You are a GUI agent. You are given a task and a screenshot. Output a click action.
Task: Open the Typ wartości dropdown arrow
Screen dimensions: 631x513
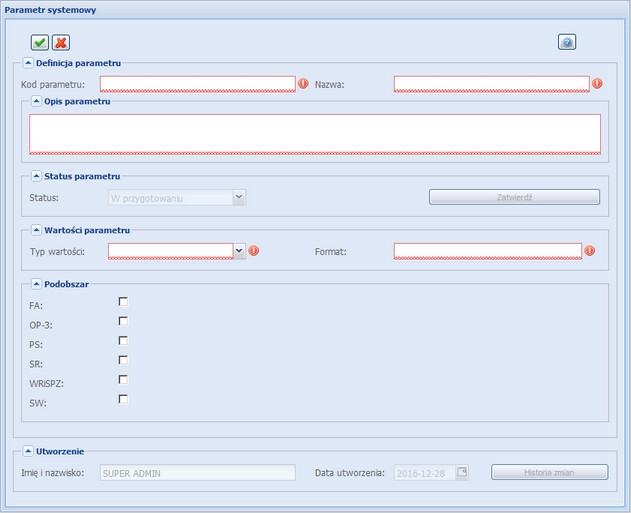pyautogui.click(x=239, y=251)
